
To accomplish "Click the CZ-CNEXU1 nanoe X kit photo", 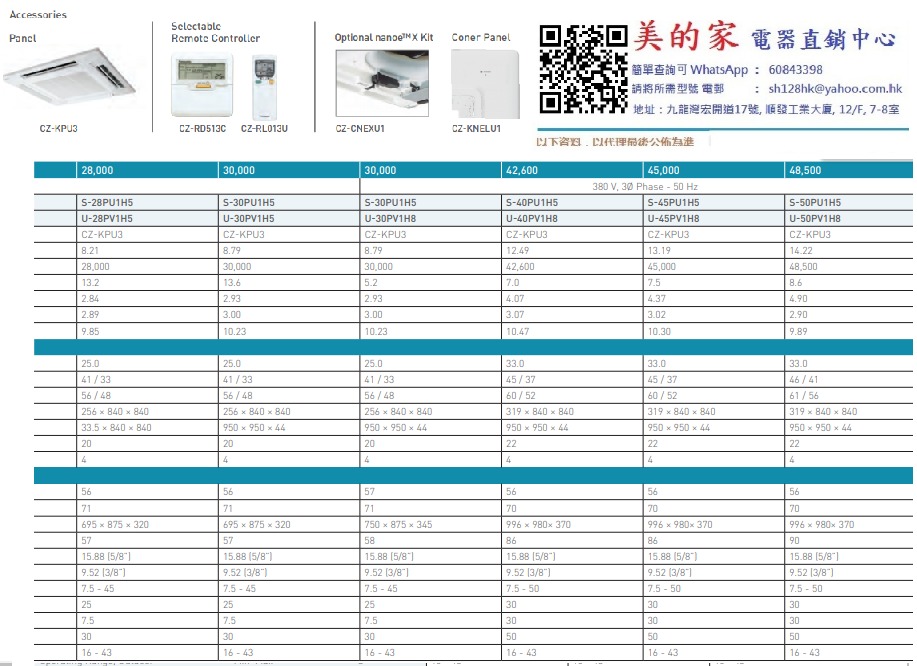I will (x=382, y=83).
